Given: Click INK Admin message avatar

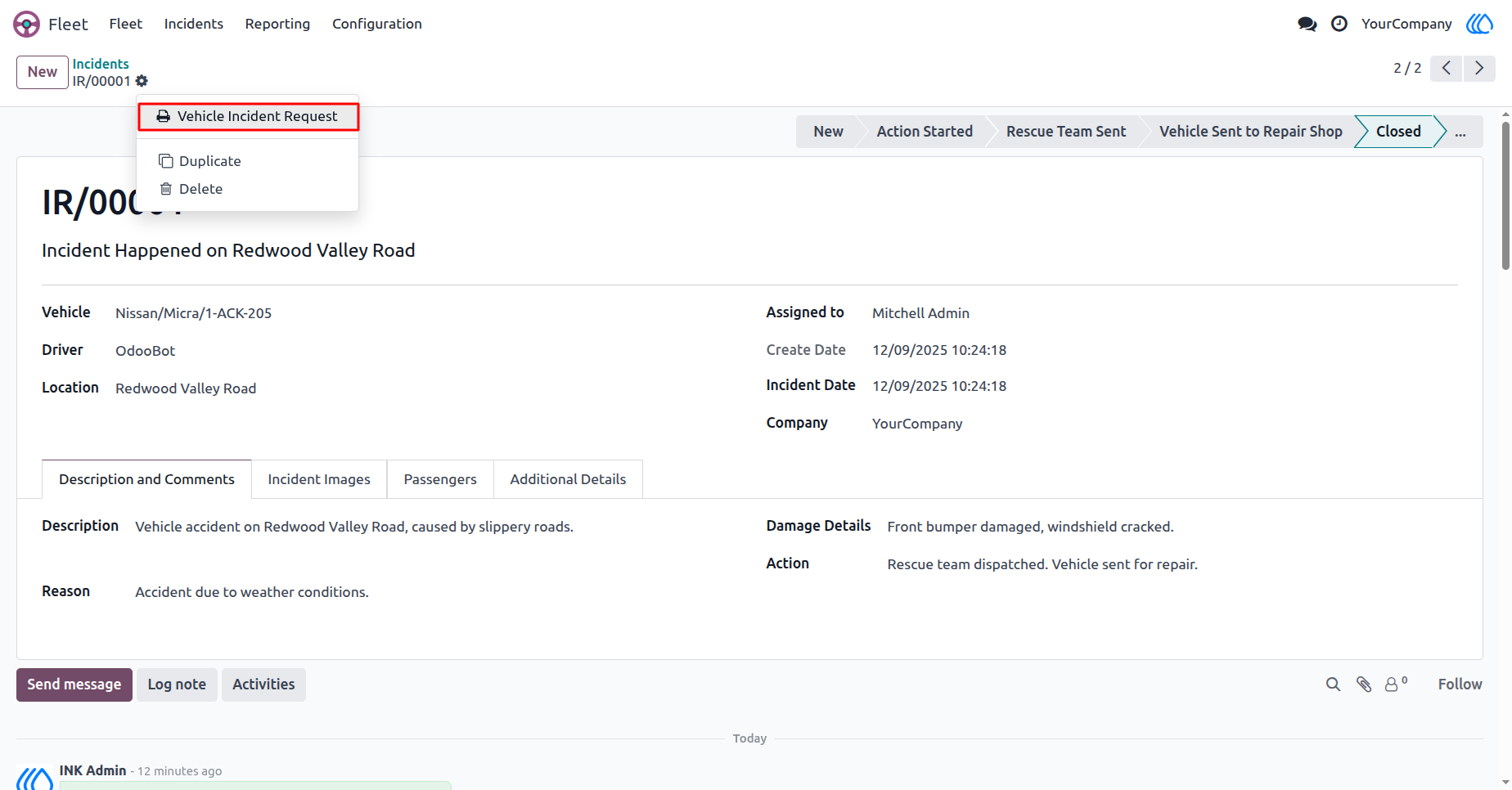Looking at the screenshot, I should click(35, 778).
